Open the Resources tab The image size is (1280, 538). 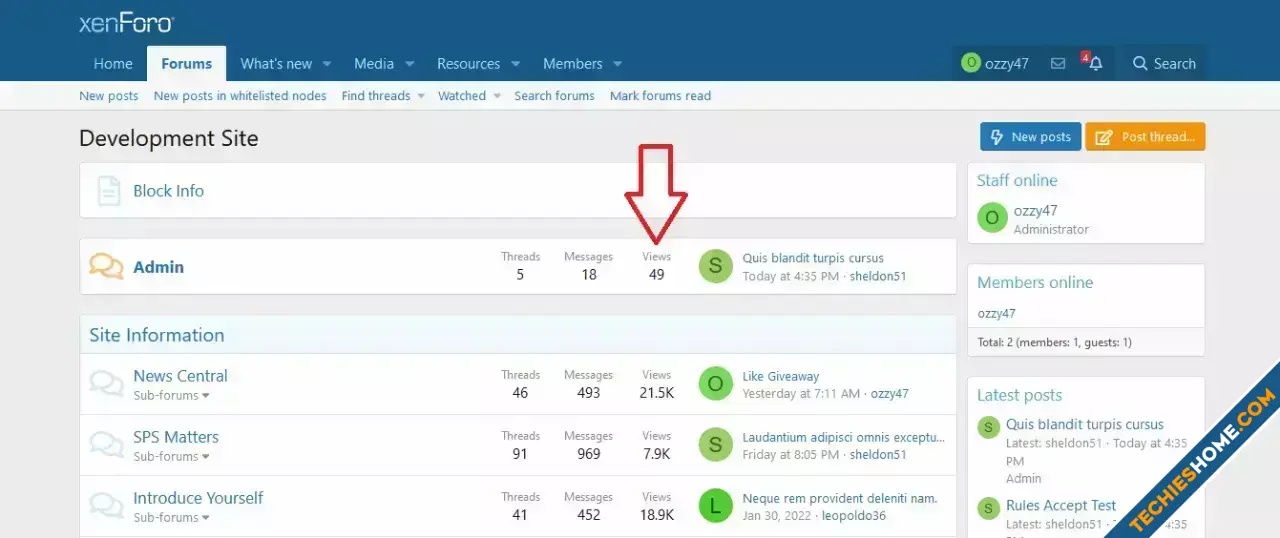[468, 63]
